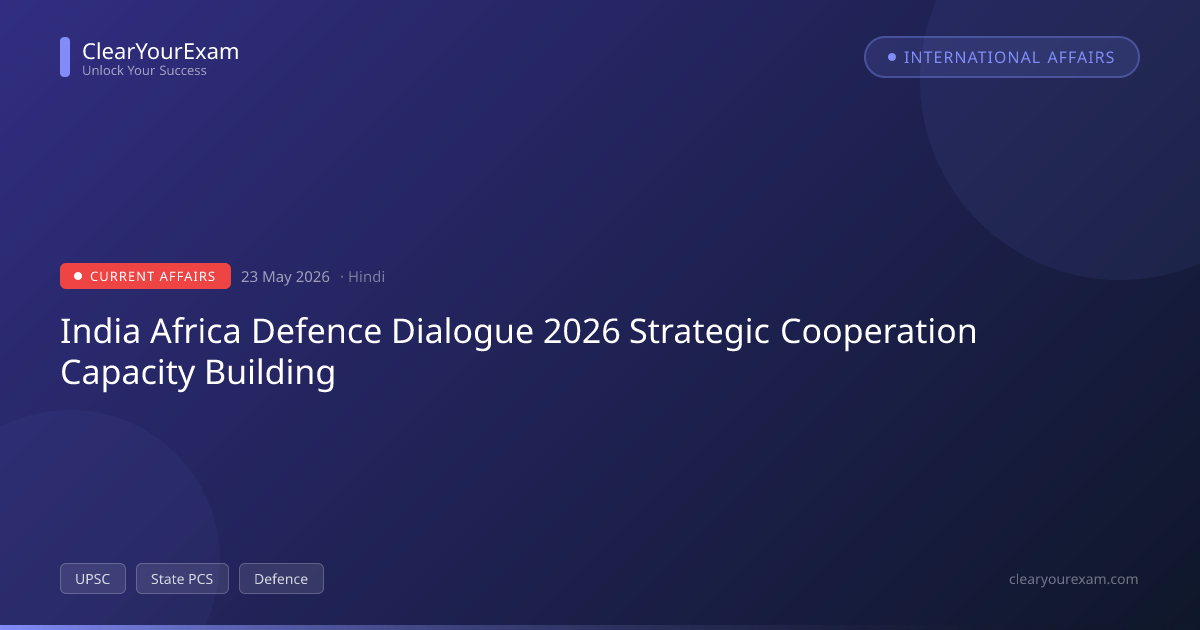Select the dot inside the International Affairs pill
Viewport: 1200px width, 630px height.
(892, 57)
